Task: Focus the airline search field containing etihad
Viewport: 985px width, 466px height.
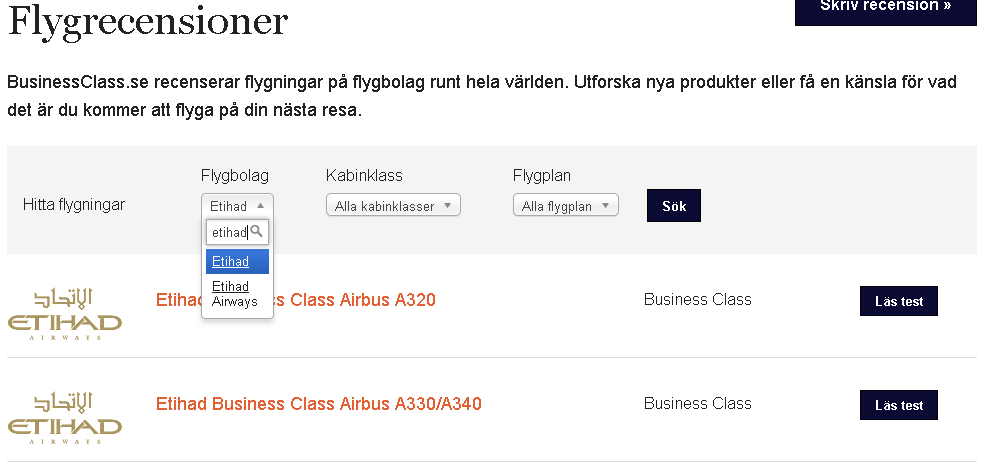Action: coord(237,232)
